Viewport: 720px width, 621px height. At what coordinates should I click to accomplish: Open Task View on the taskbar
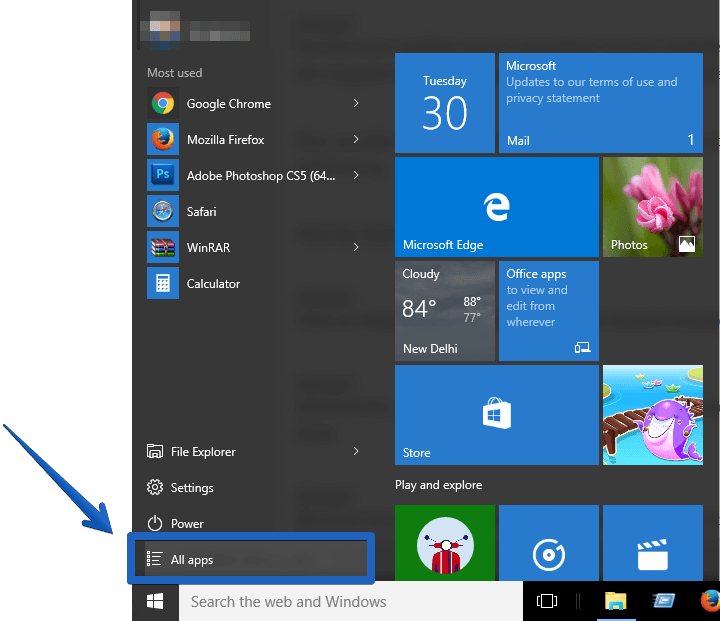(546, 601)
